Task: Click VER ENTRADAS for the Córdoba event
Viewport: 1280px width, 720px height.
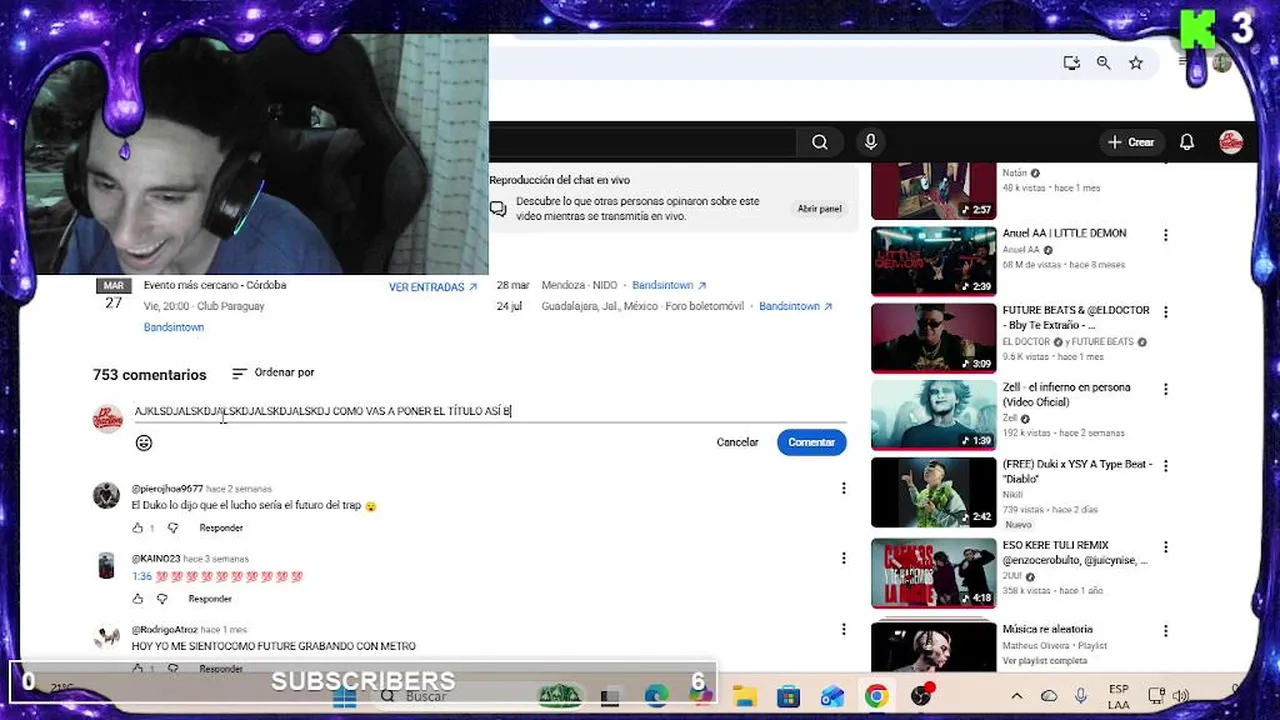Action: point(433,287)
